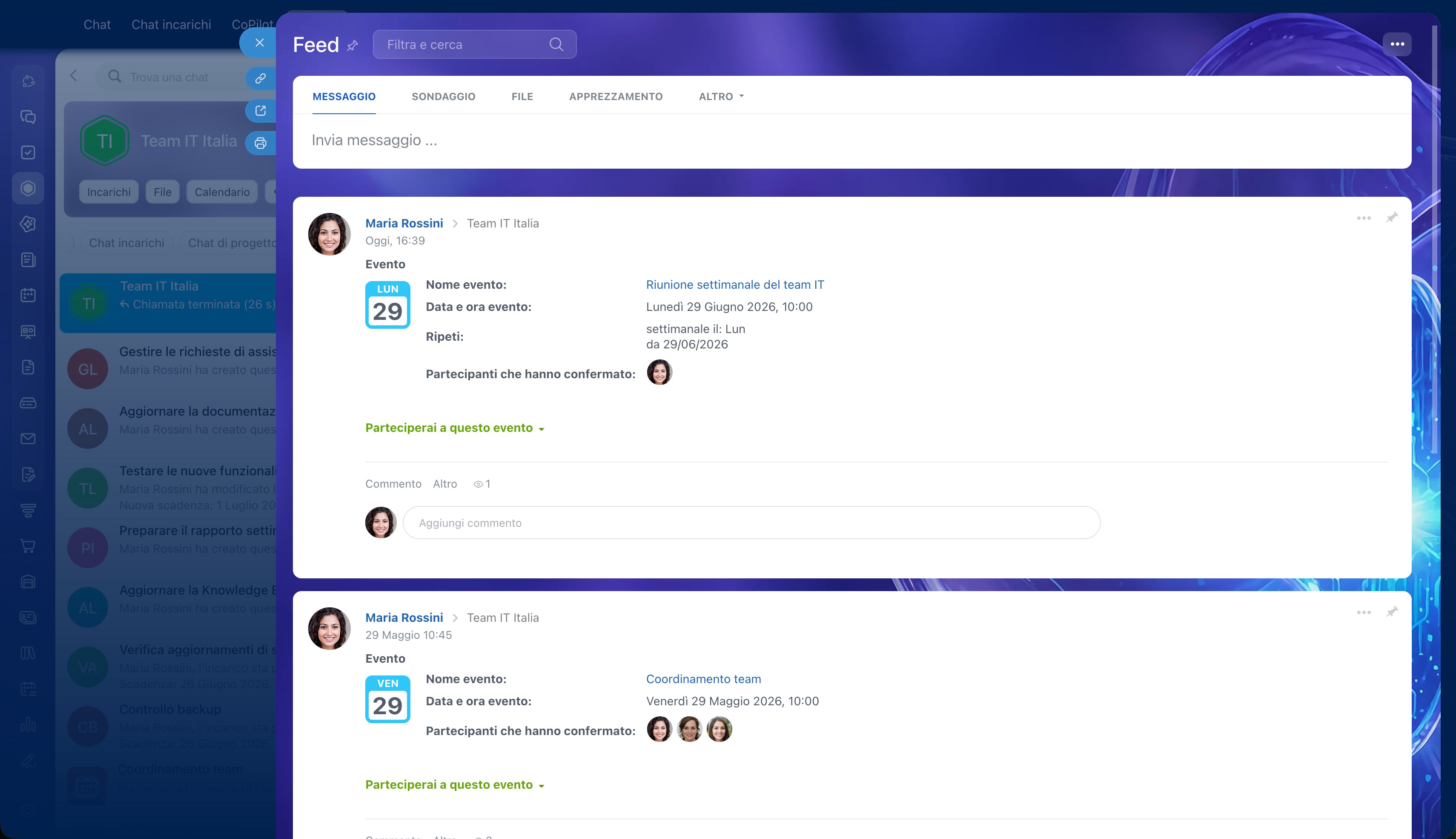
Task: Open more actions on Riunione settimanale post
Action: click(1363, 218)
